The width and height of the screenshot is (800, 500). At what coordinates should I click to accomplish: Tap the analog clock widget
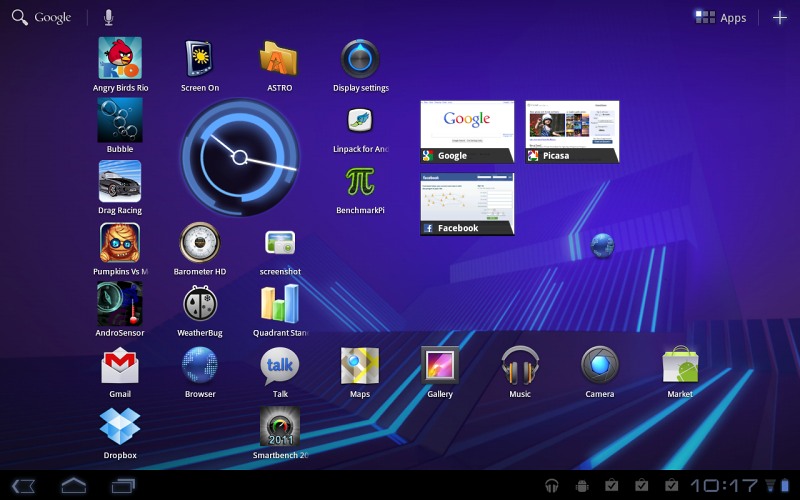[x=240, y=157]
